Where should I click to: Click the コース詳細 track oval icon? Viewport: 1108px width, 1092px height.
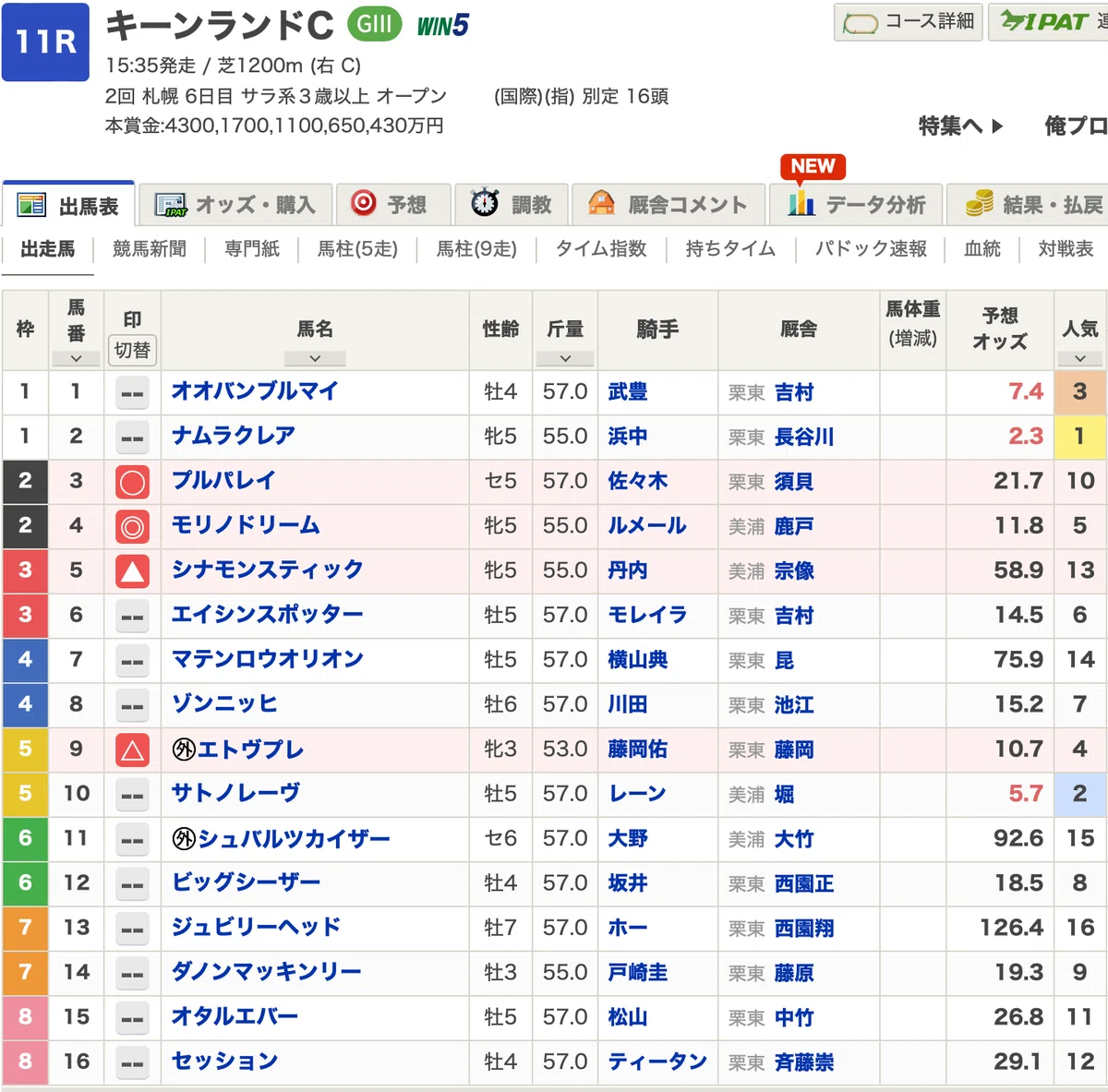pos(861,23)
